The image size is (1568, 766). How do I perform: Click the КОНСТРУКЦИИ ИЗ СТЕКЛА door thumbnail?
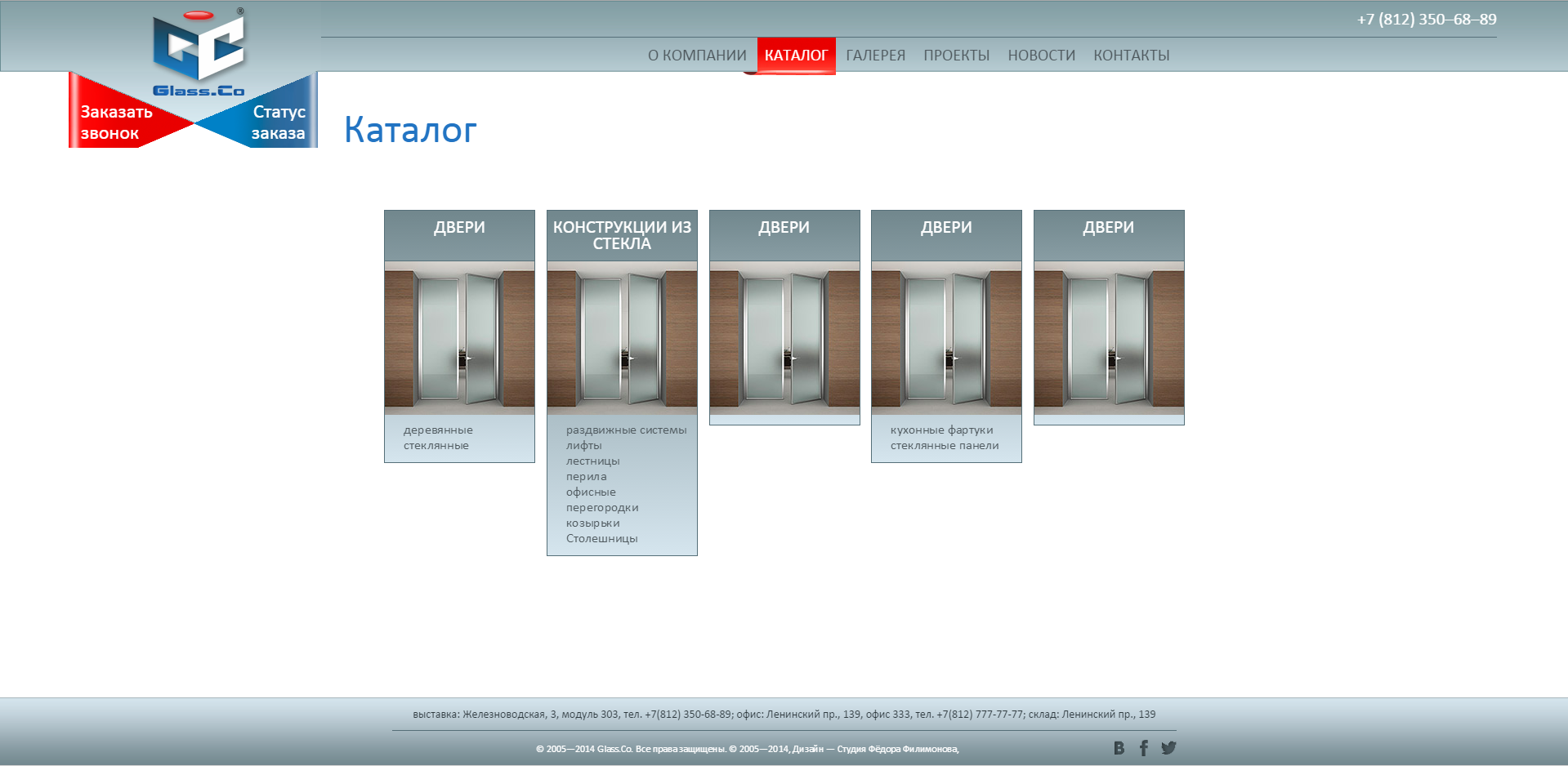coord(622,338)
